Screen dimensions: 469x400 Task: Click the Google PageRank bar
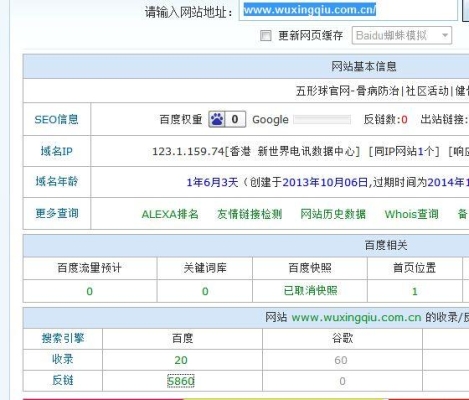[322, 119]
